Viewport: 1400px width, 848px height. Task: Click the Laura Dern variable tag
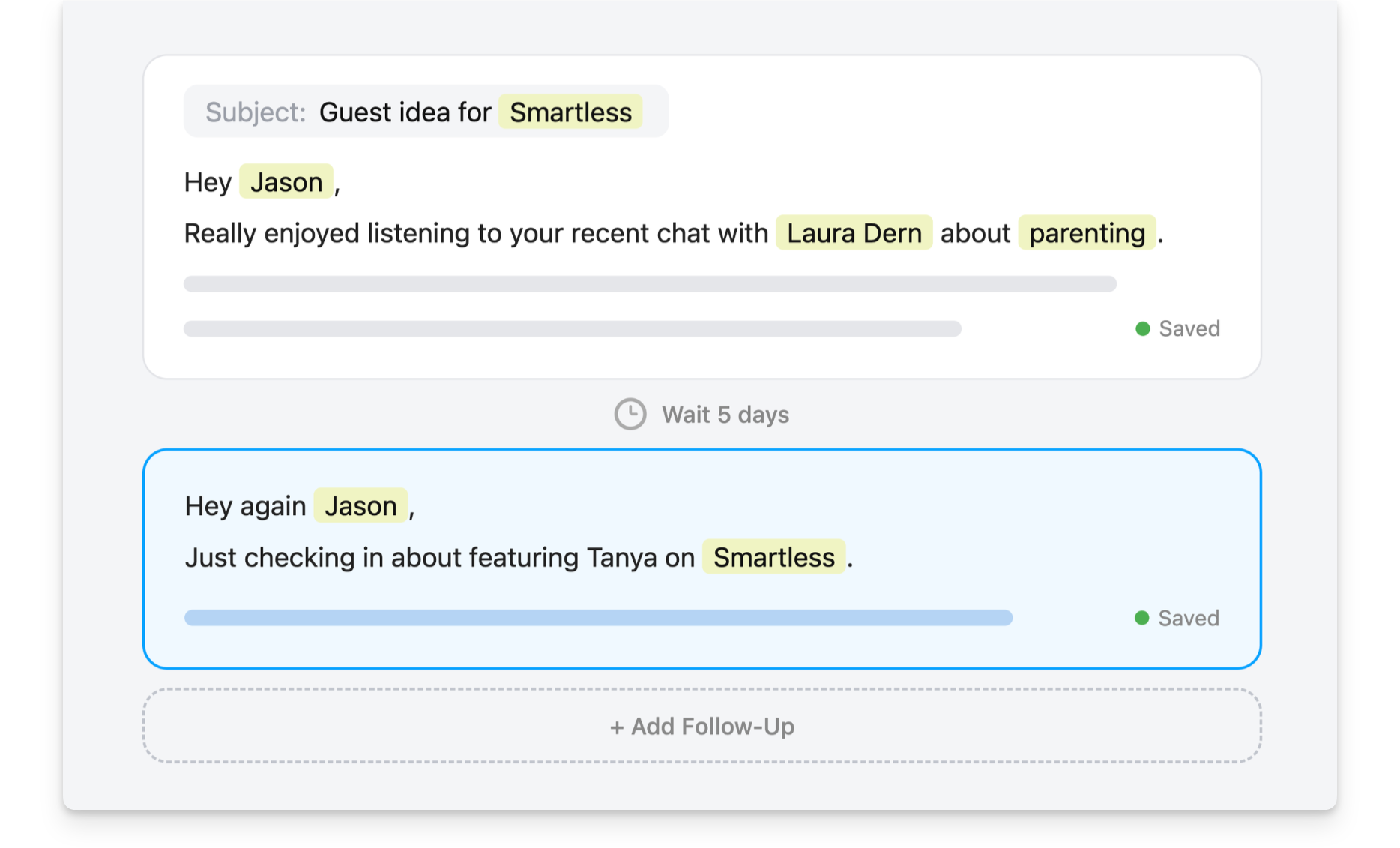[854, 233]
